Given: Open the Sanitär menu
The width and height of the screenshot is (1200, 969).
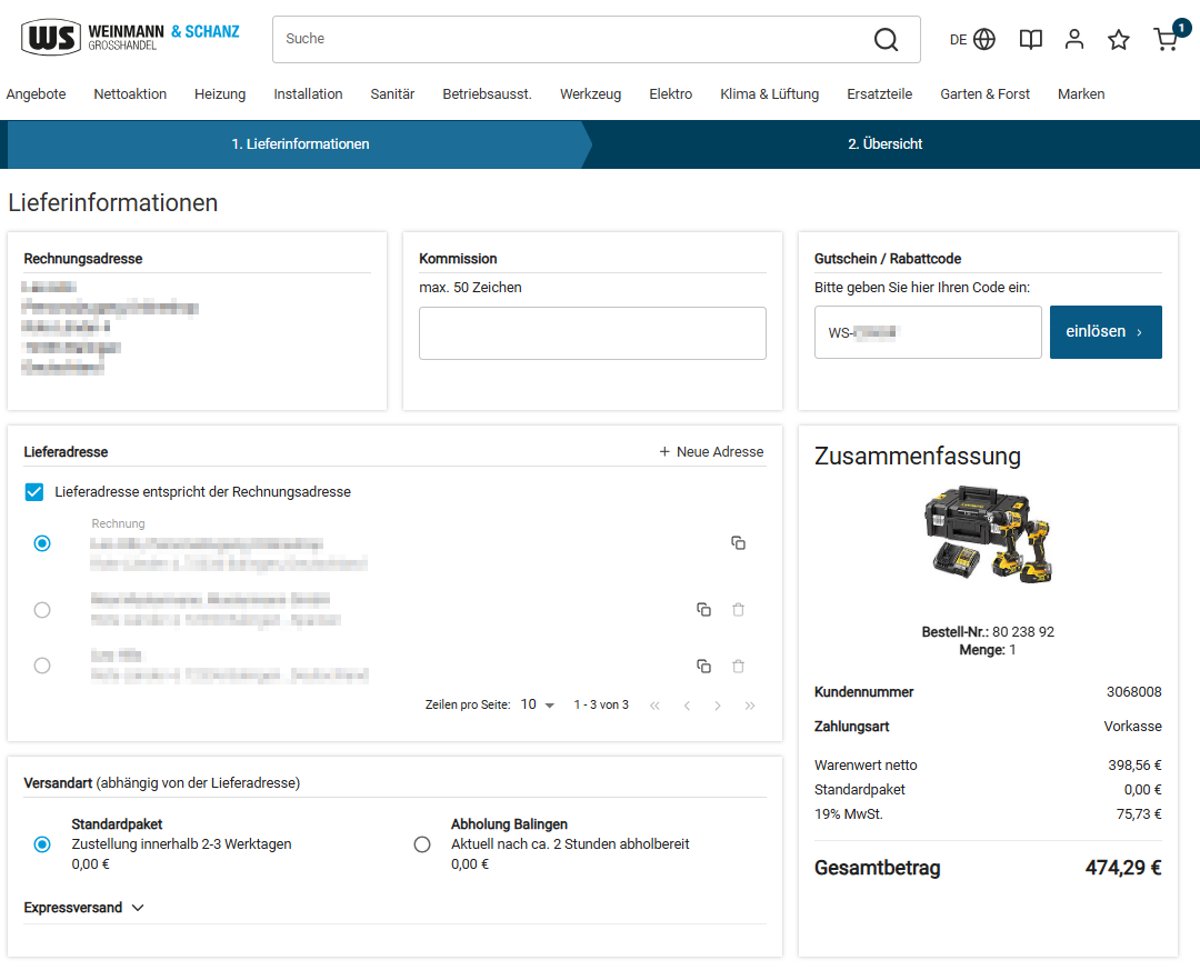Looking at the screenshot, I should click(392, 94).
